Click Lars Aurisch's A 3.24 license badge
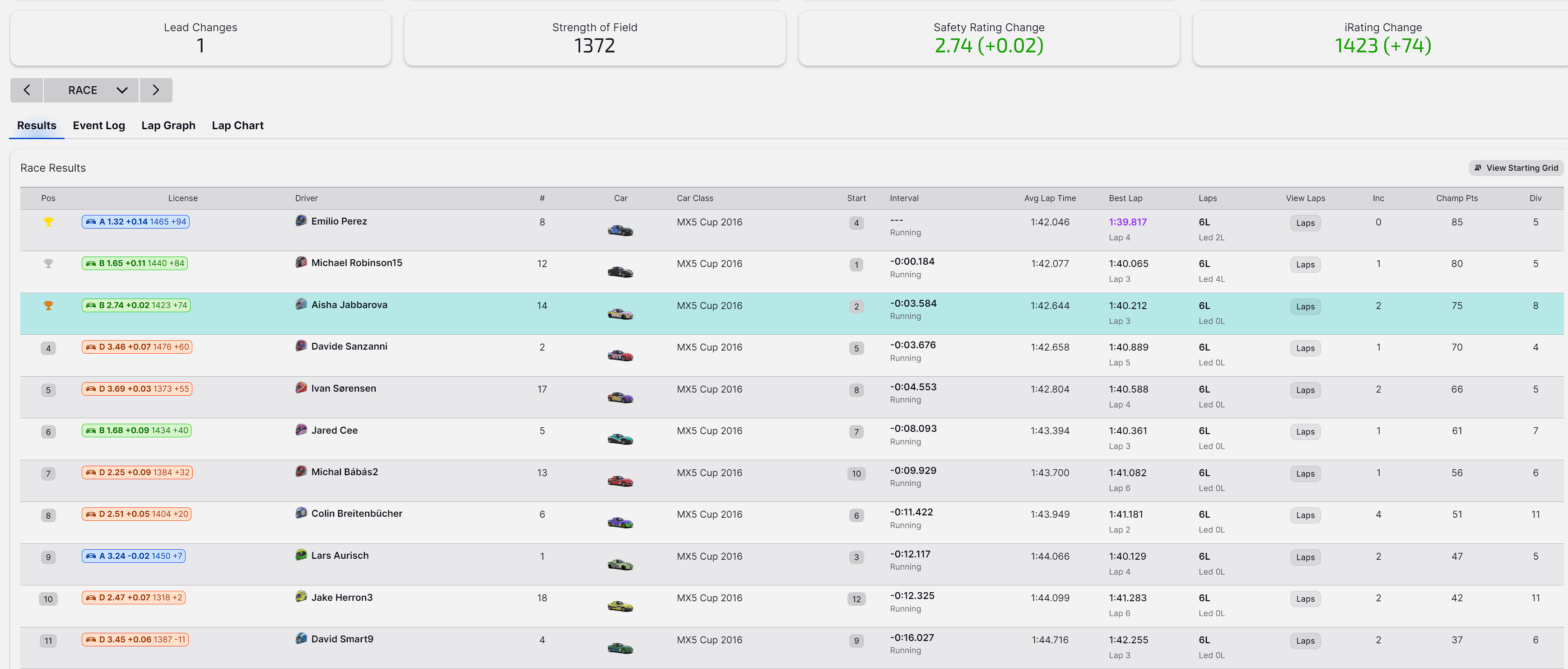This screenshot has width=1568, height=669. (133, 556)
